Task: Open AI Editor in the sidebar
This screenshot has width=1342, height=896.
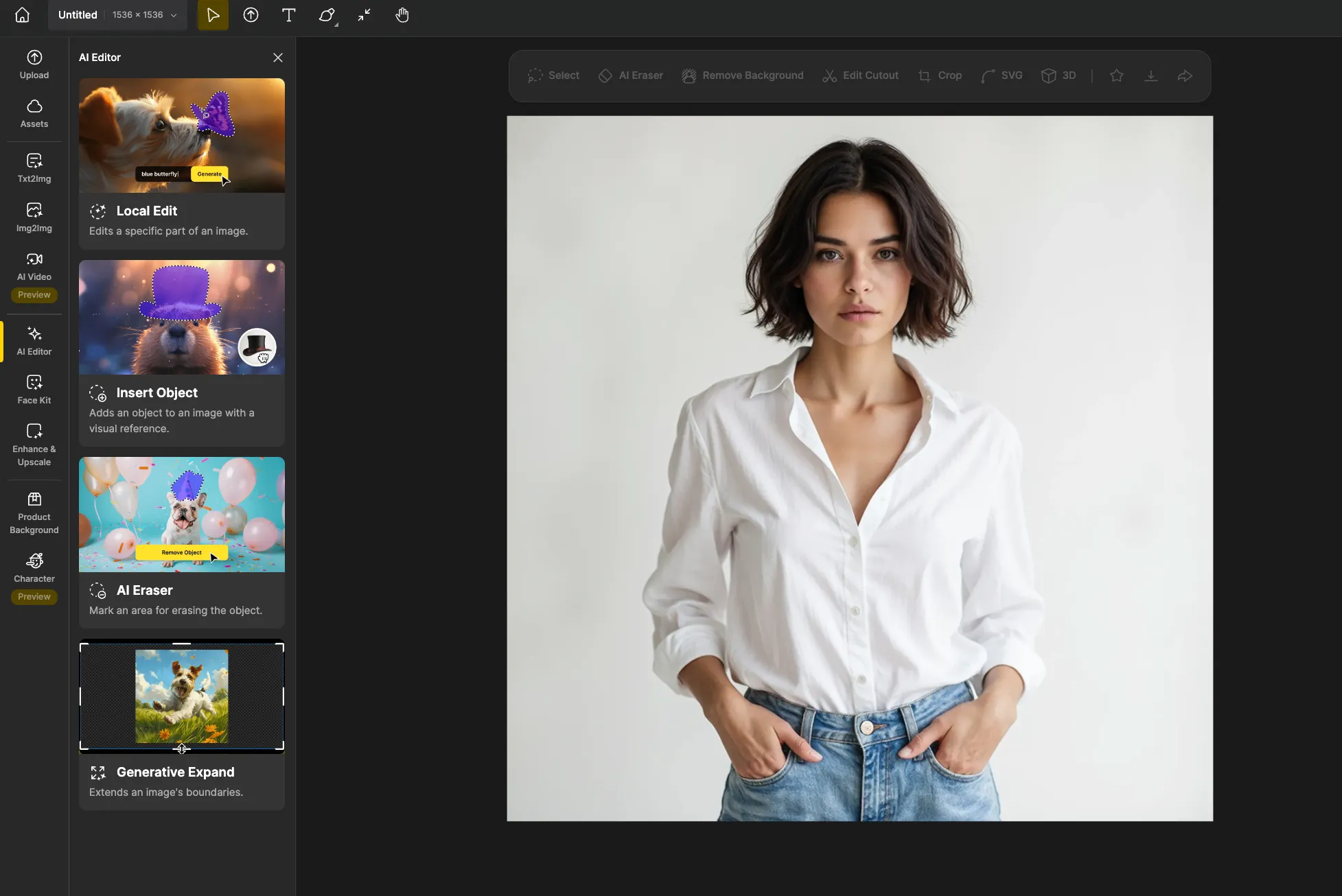Action: pyautogui.click(x=34, y=342)
